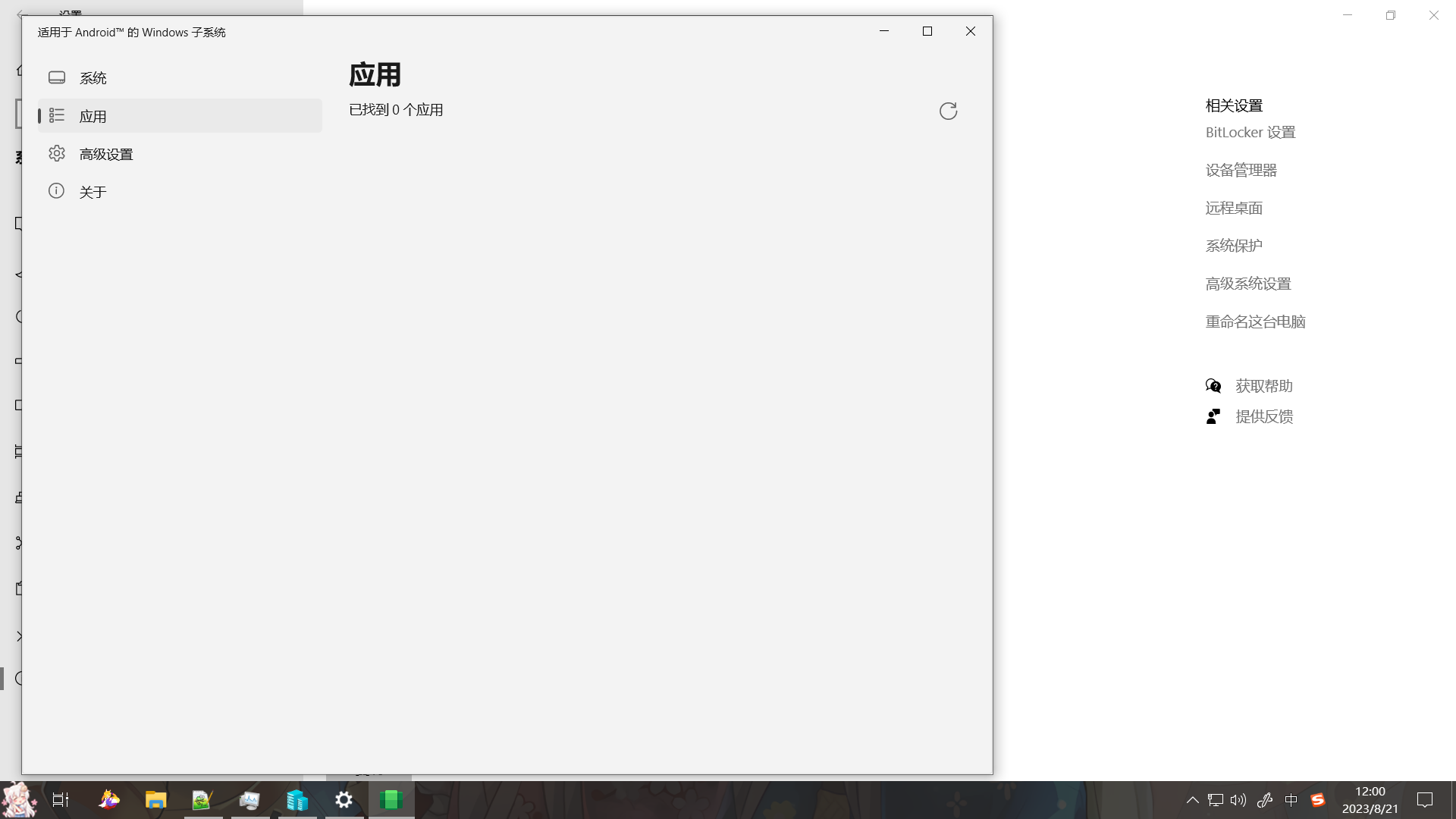1456x819 pixels.
Task: Open 系统保护 related setting
Action: (x=1234, y=246)
